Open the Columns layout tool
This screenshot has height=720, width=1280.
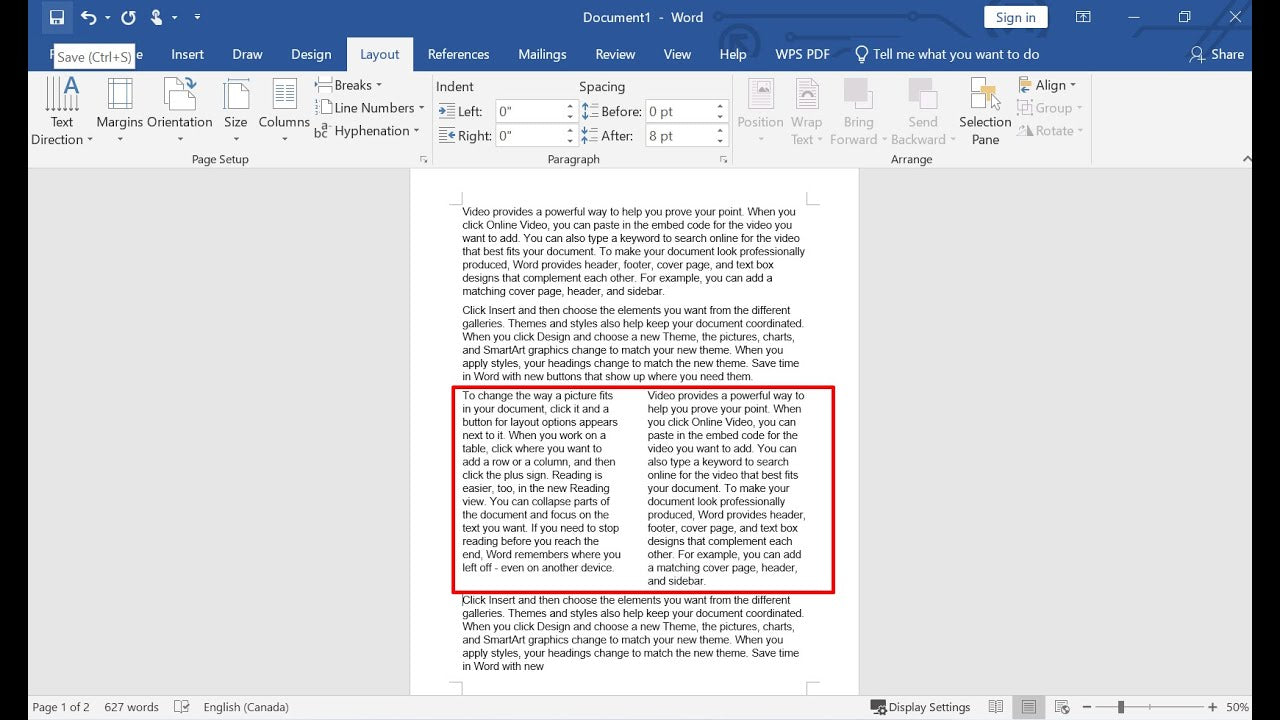pyautogui.click(x=284, y=108)
